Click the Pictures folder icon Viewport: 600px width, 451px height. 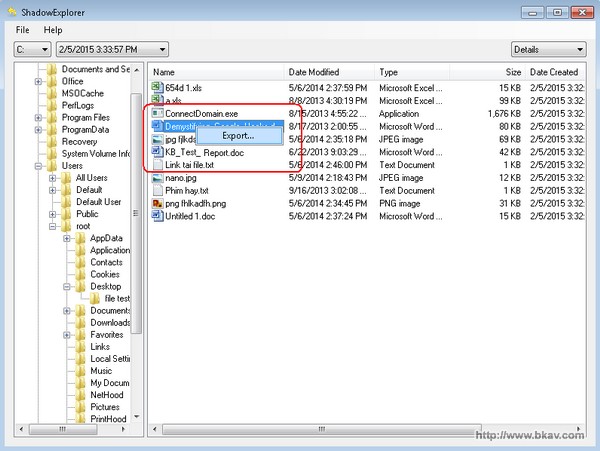tap(80, 407)
